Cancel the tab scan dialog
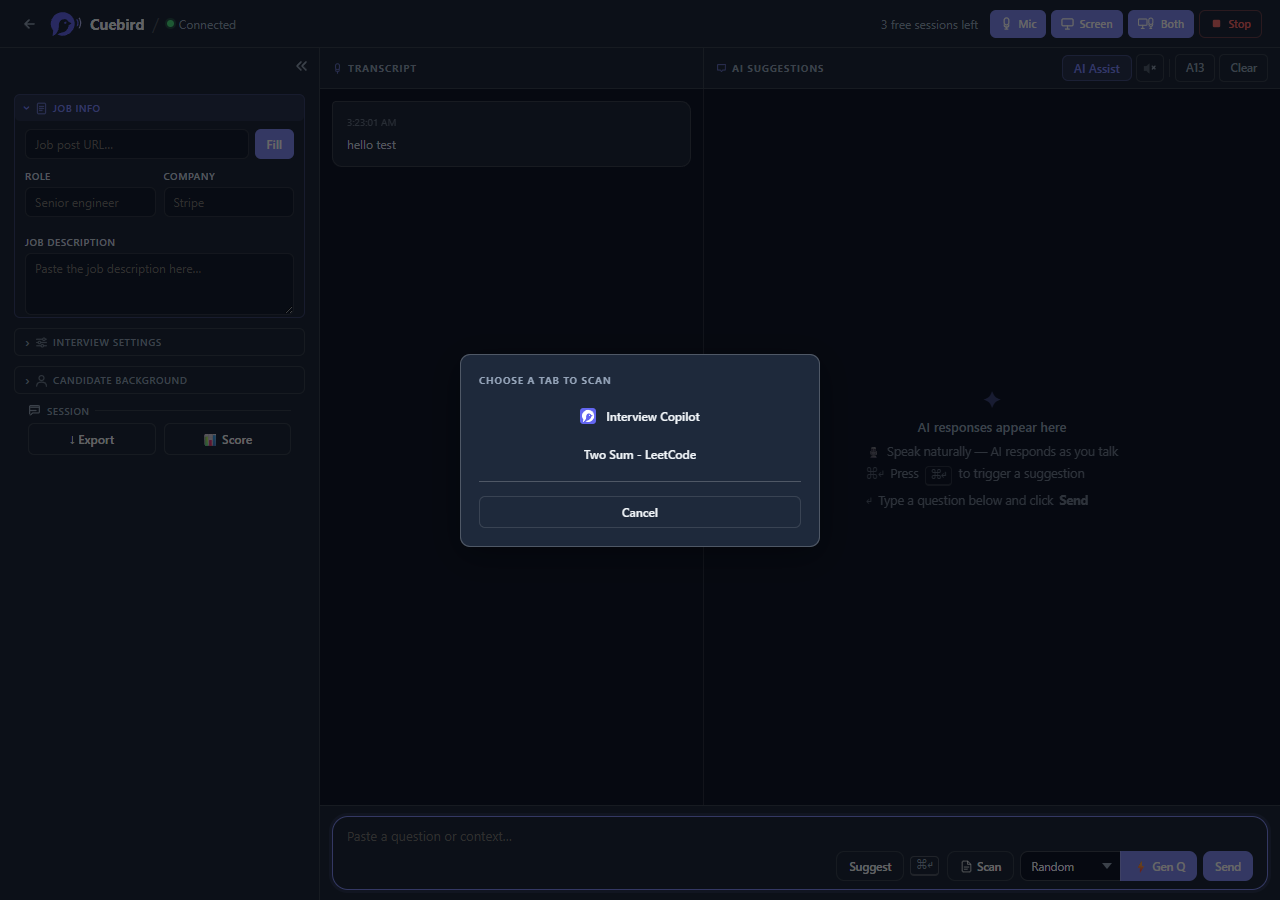Screen dimensions: 1280x900 [640, 512]
